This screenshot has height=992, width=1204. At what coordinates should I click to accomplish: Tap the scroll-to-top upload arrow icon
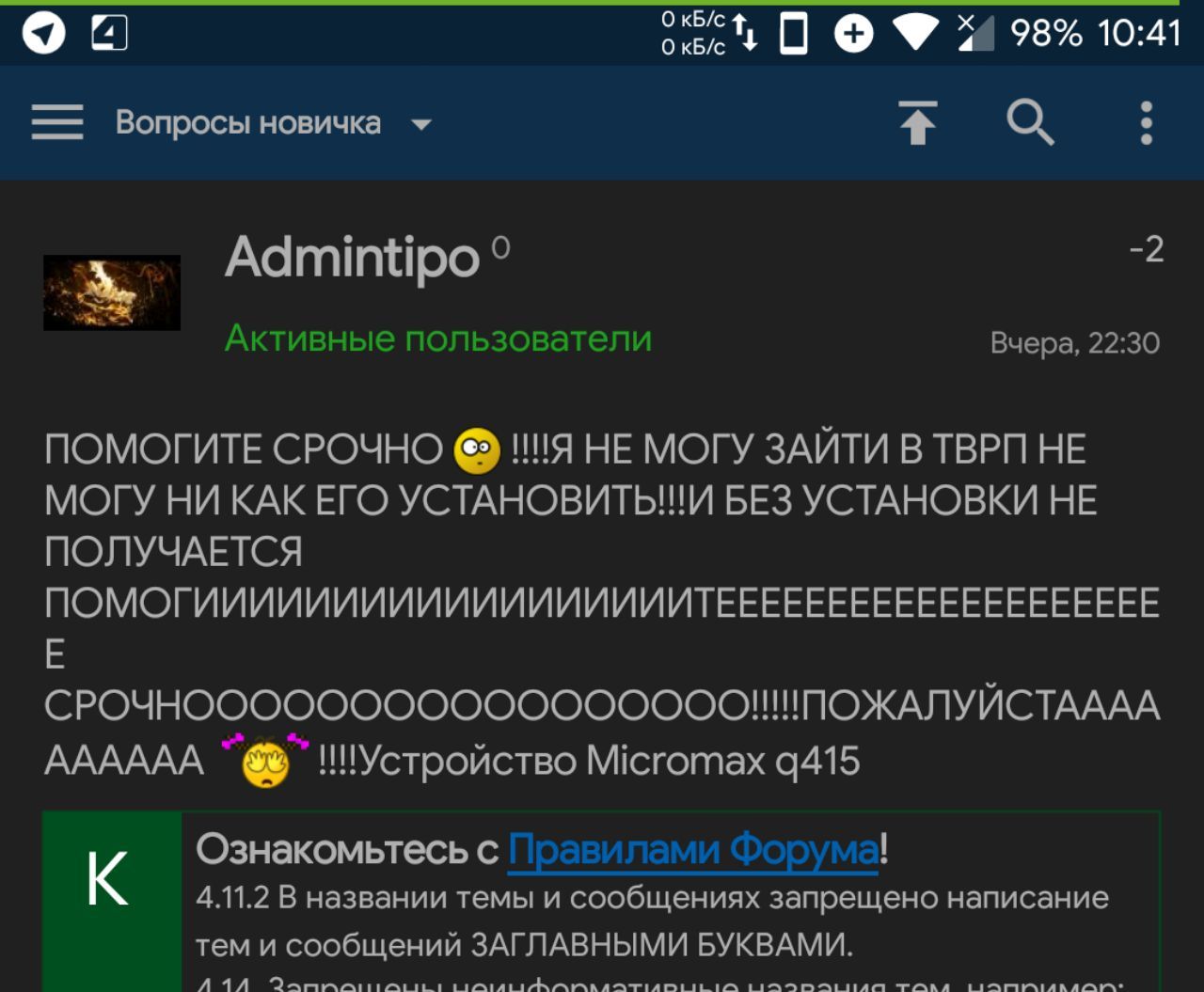coord(918,123)
